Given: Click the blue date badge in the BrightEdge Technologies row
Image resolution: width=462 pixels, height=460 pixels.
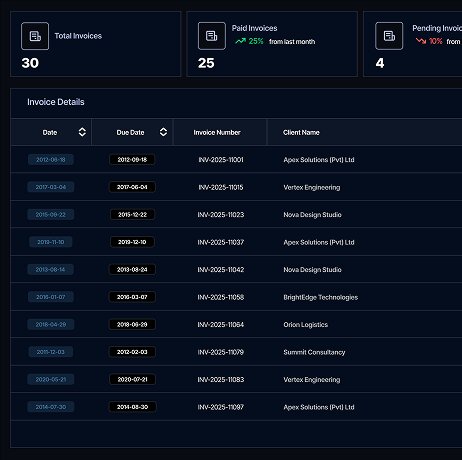Looking at the screenshot, I should (x=51, y=297).
